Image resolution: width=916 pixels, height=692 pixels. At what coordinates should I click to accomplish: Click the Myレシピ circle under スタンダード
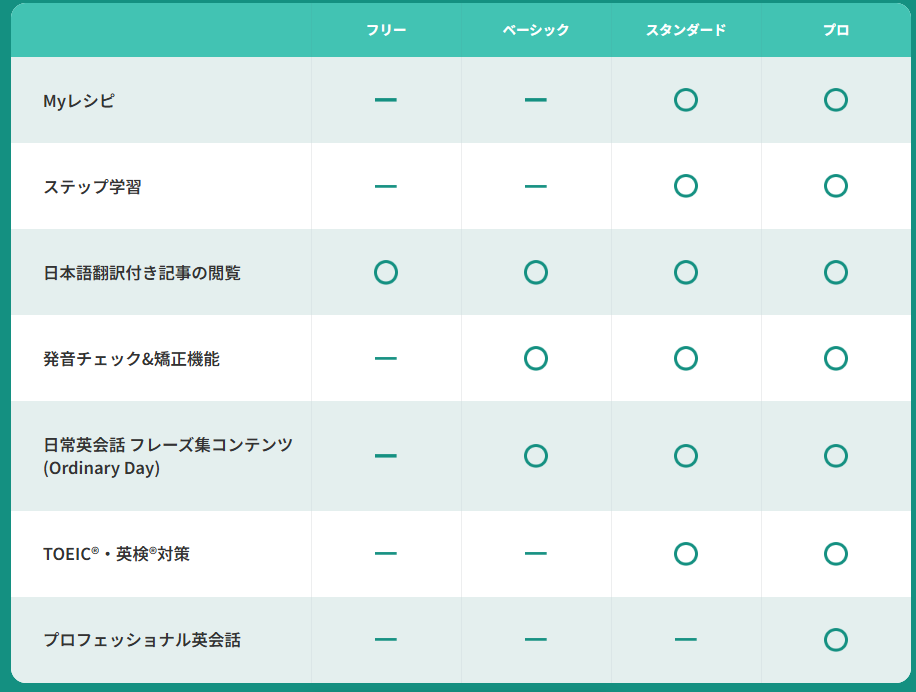point(686,100)
